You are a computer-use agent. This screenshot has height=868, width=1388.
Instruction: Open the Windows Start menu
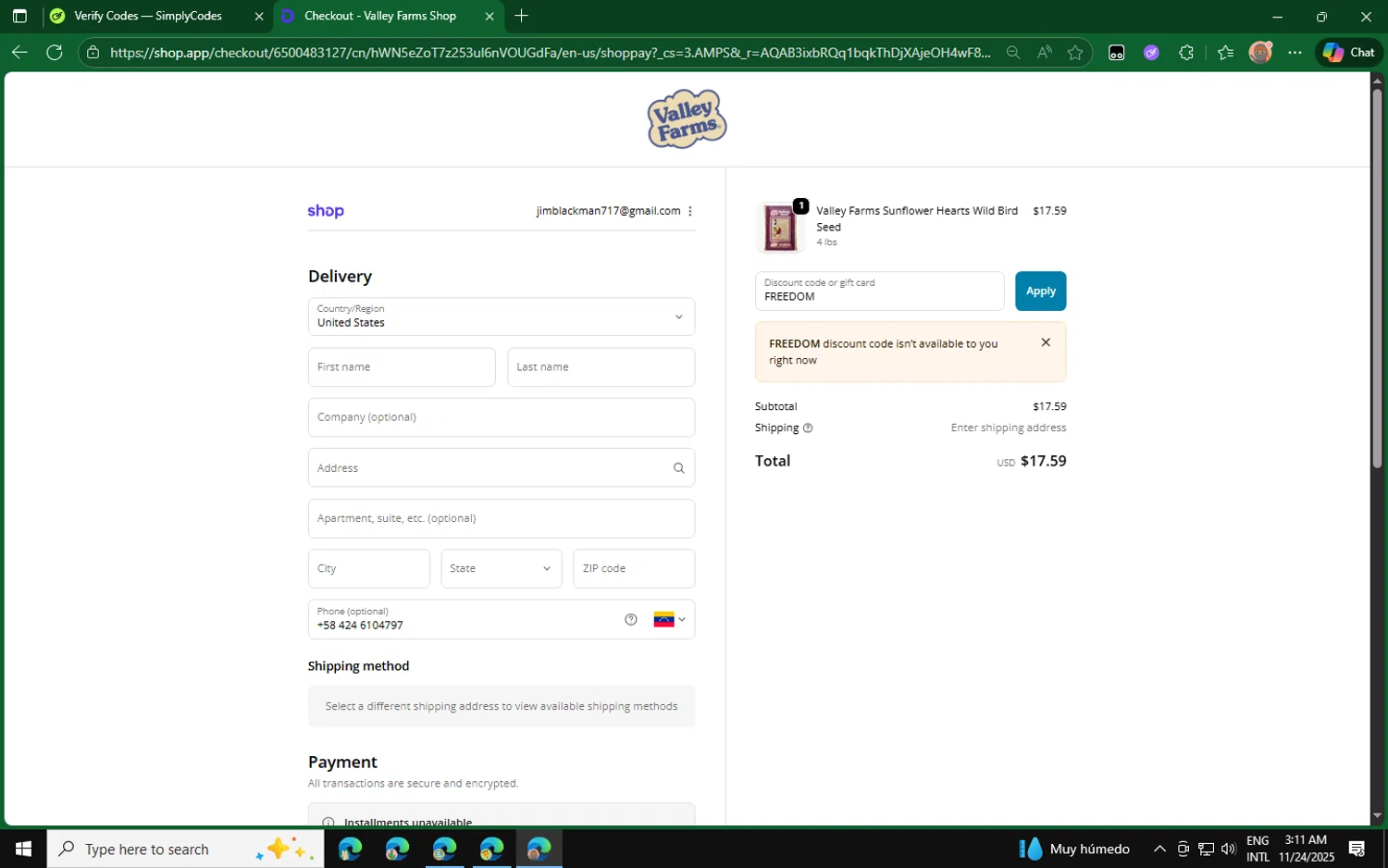tap(23, 849)
